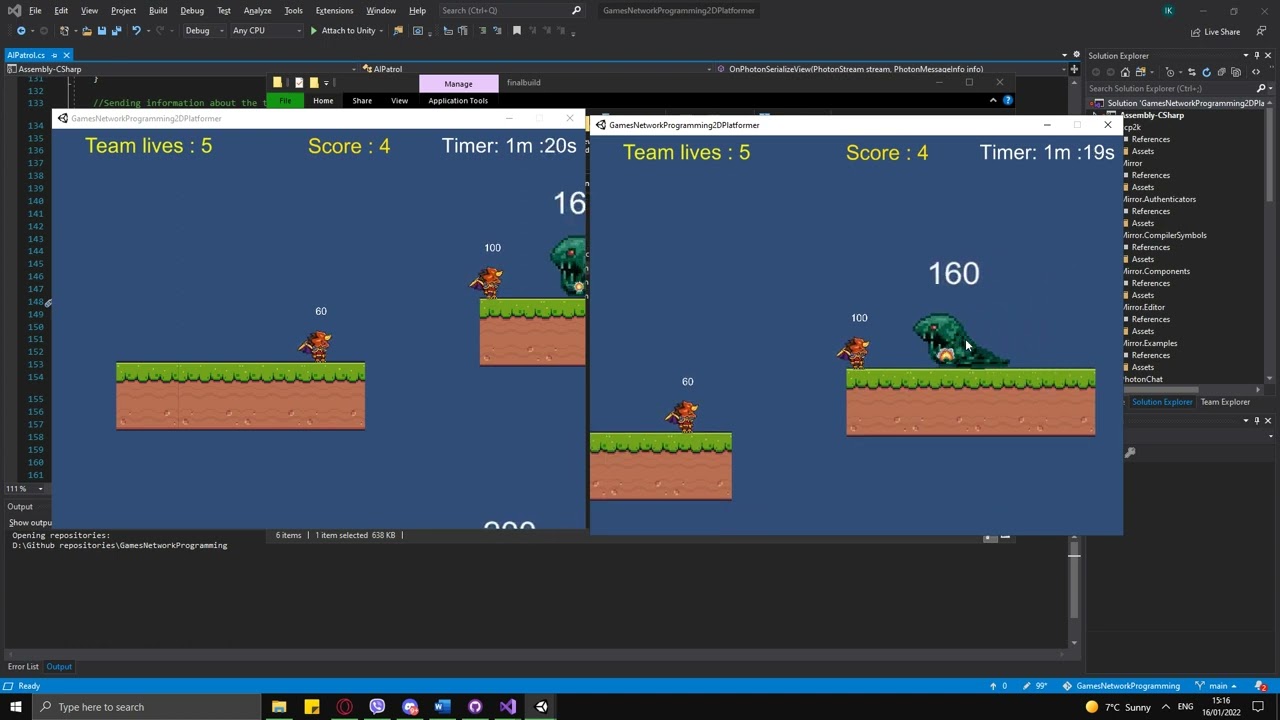Click the Windows taskbar search box
The image size is (1280, 720).
point(146,707)
